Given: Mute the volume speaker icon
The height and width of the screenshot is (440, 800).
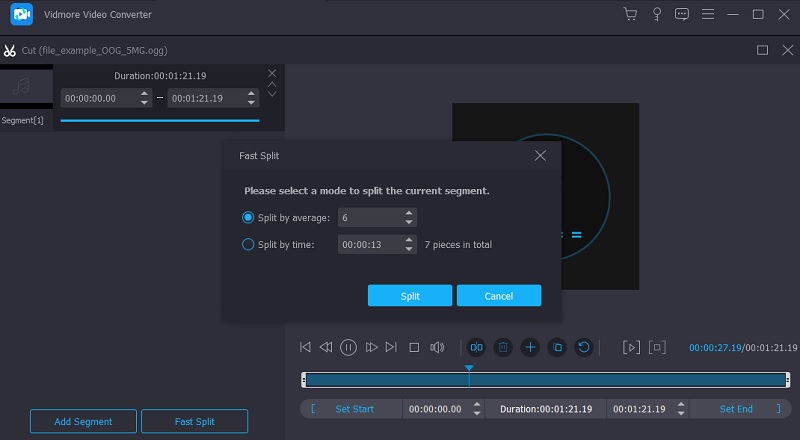Looking at the screenshot, I should click(x=437, y=347).
